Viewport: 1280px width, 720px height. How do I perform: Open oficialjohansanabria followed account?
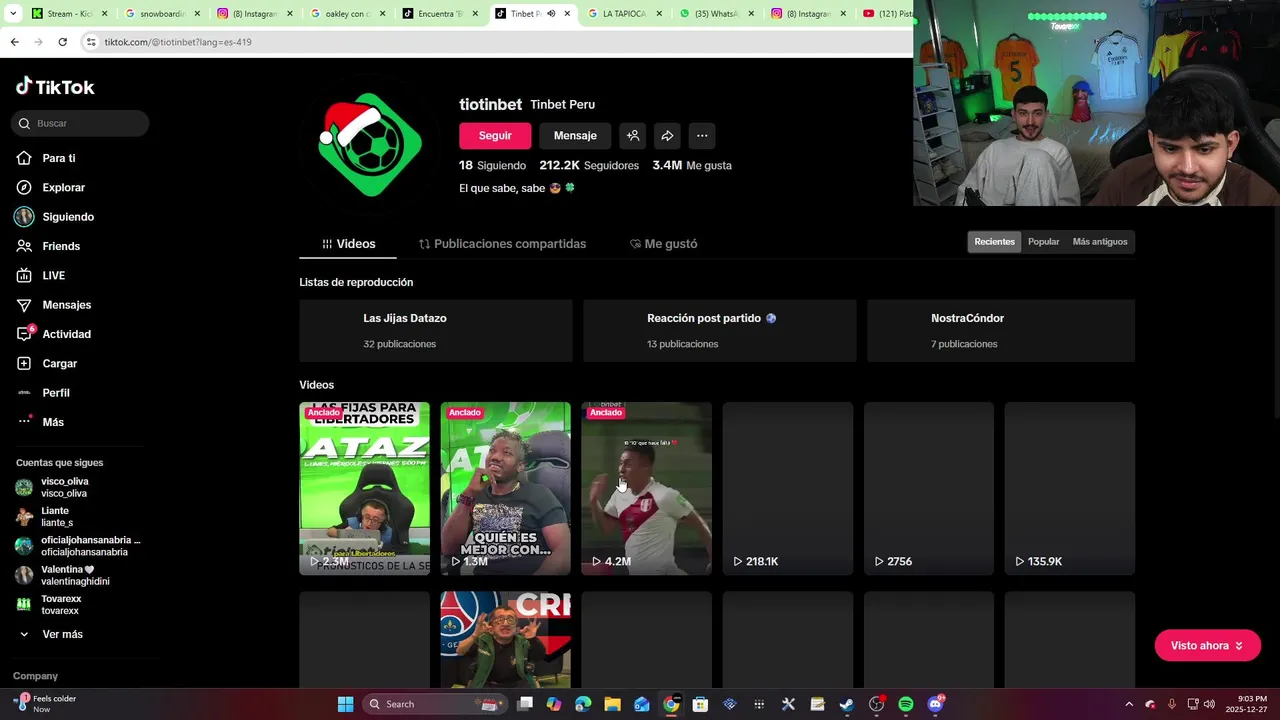pos(78,546)
